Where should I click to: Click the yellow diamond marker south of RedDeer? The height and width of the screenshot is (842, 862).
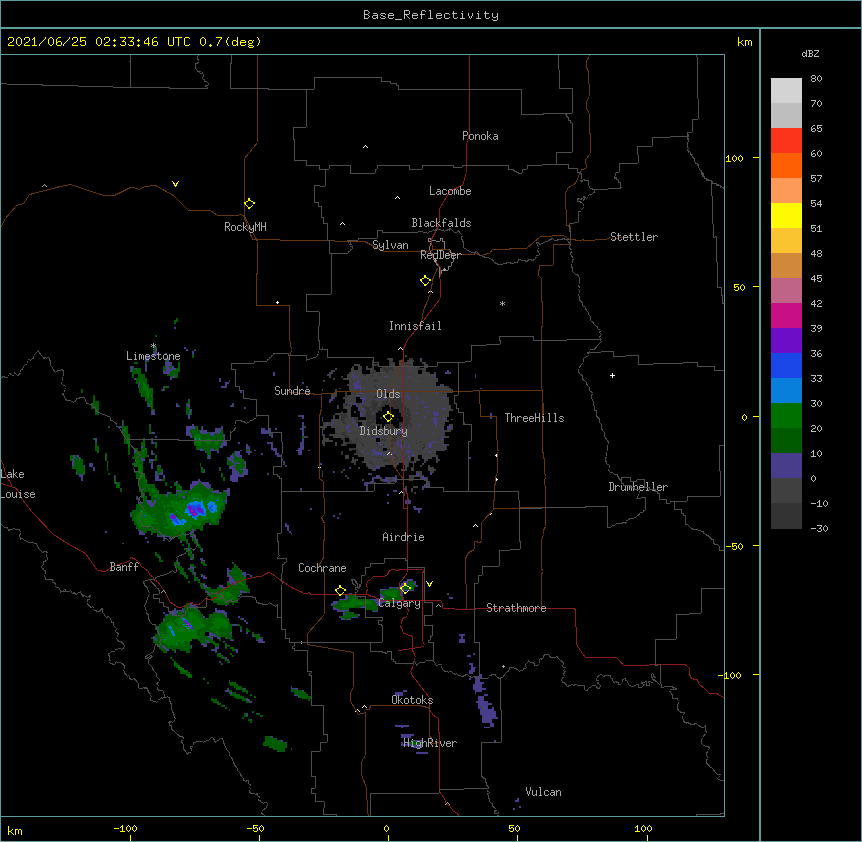425,280
